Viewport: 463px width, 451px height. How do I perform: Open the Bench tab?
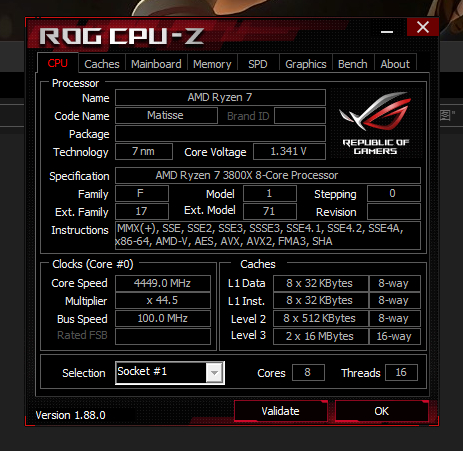353,64
